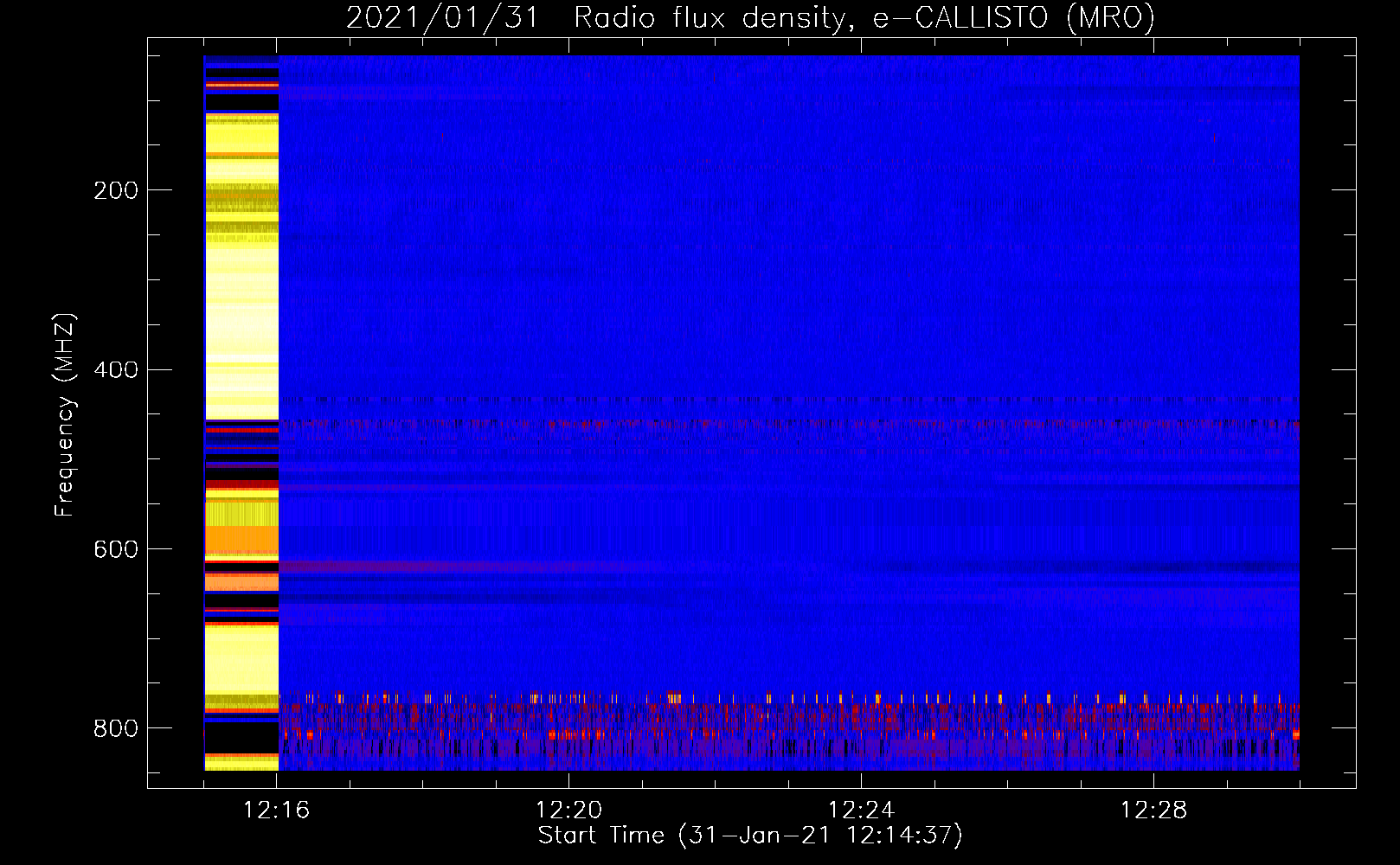1400x865 pixels.
Task: Click the 200 frequency tick label
Action: point(116,191)
